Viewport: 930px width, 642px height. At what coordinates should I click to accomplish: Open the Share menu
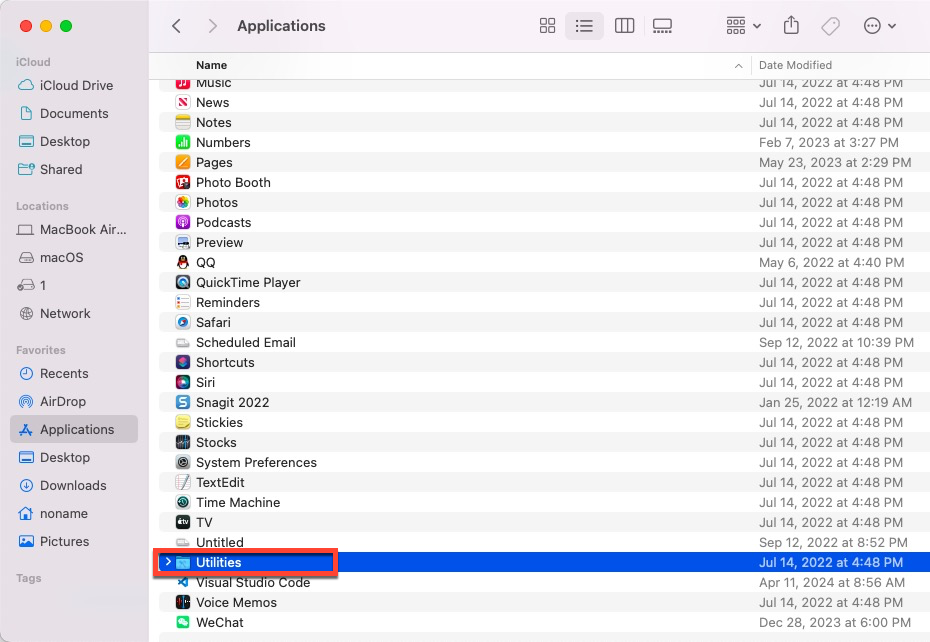[791, 26]
